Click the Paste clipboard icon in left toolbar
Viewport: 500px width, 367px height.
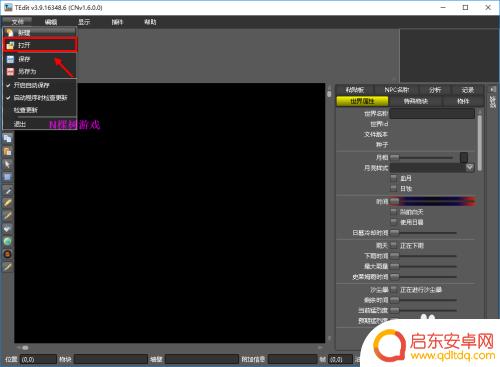[x=8, y=152]
